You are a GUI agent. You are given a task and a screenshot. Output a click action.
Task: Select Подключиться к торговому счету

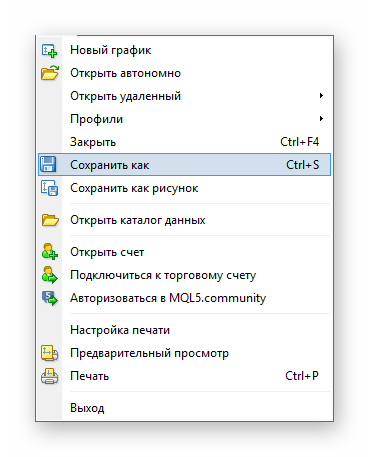tap(184, 275)
